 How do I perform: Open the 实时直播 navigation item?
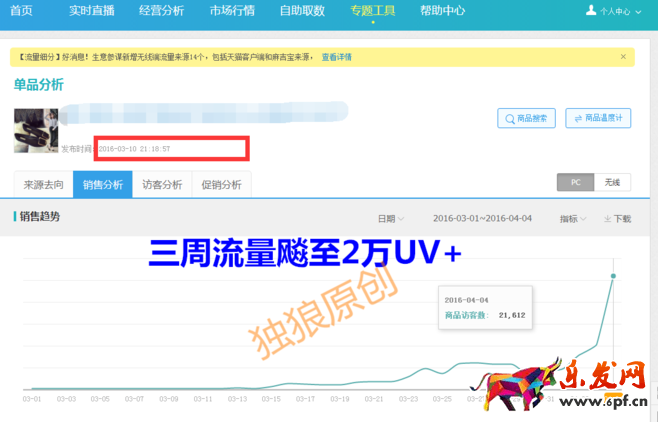90,11
